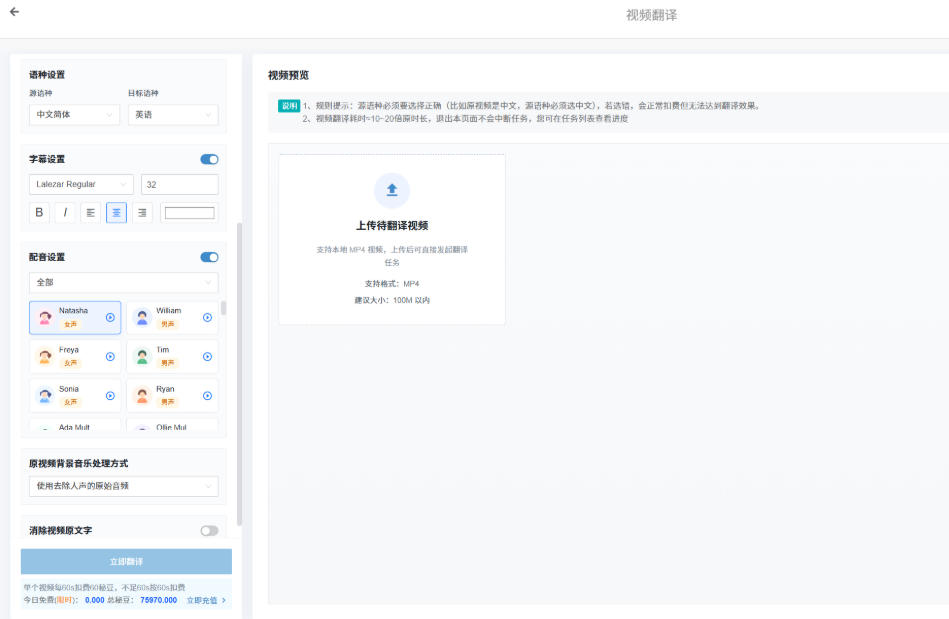The image size is (949, 619).
Task: Select Freya voice card
Action: coord(75,357)
